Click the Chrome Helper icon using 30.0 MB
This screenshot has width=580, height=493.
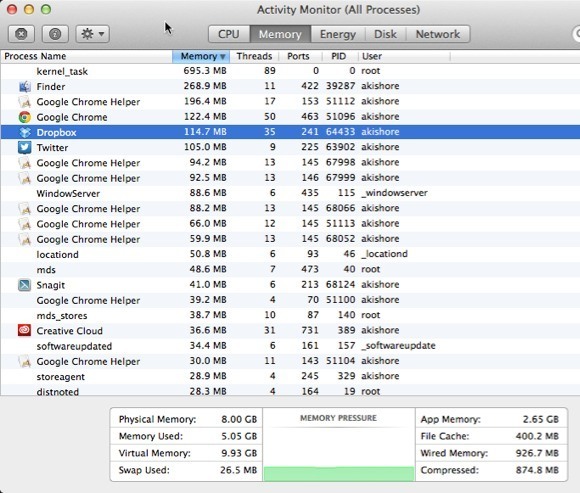(24, 361)
